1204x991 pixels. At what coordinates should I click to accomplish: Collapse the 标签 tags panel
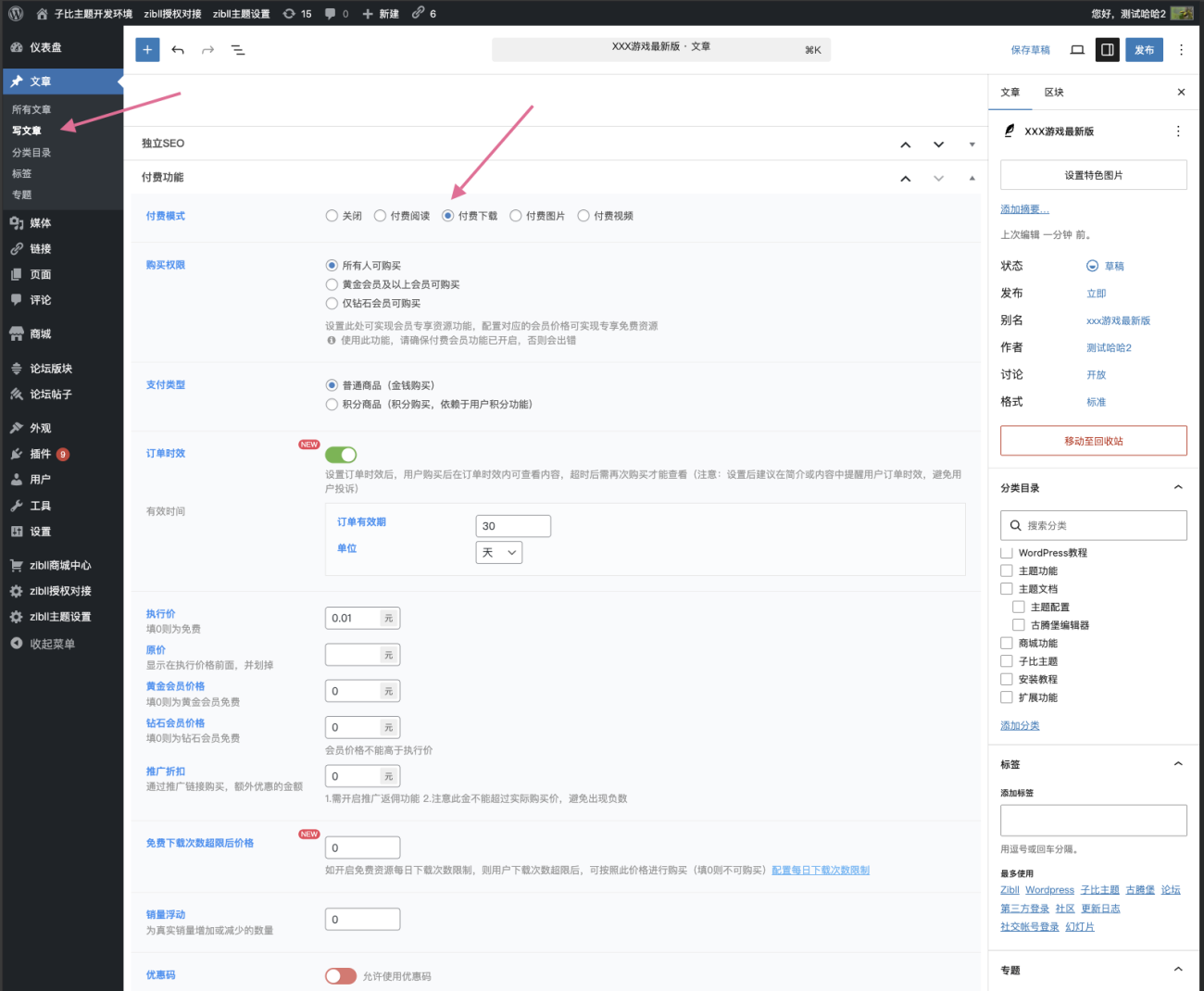click(1178, 764)
